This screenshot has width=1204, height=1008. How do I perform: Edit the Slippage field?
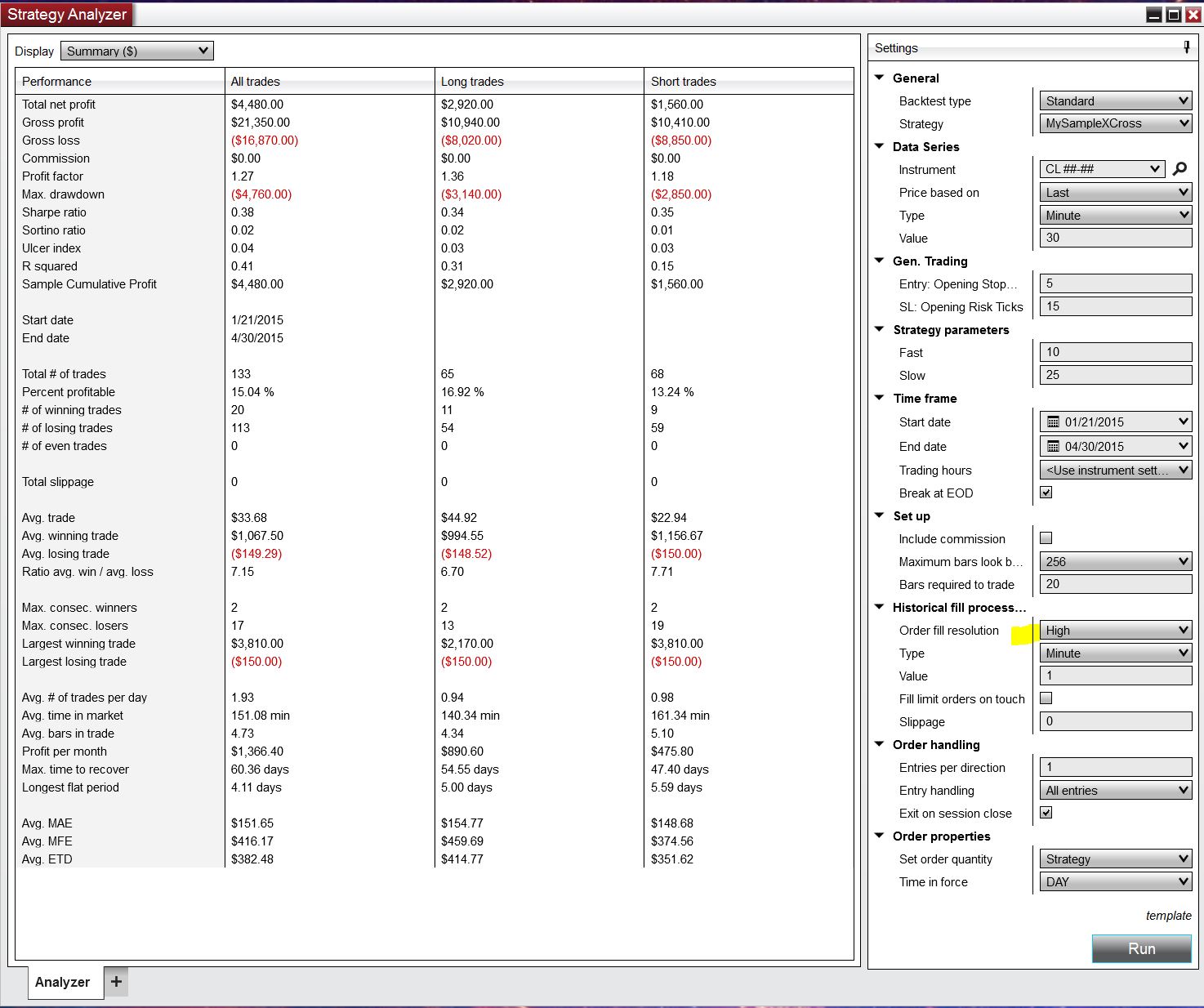coord(1115,721)
